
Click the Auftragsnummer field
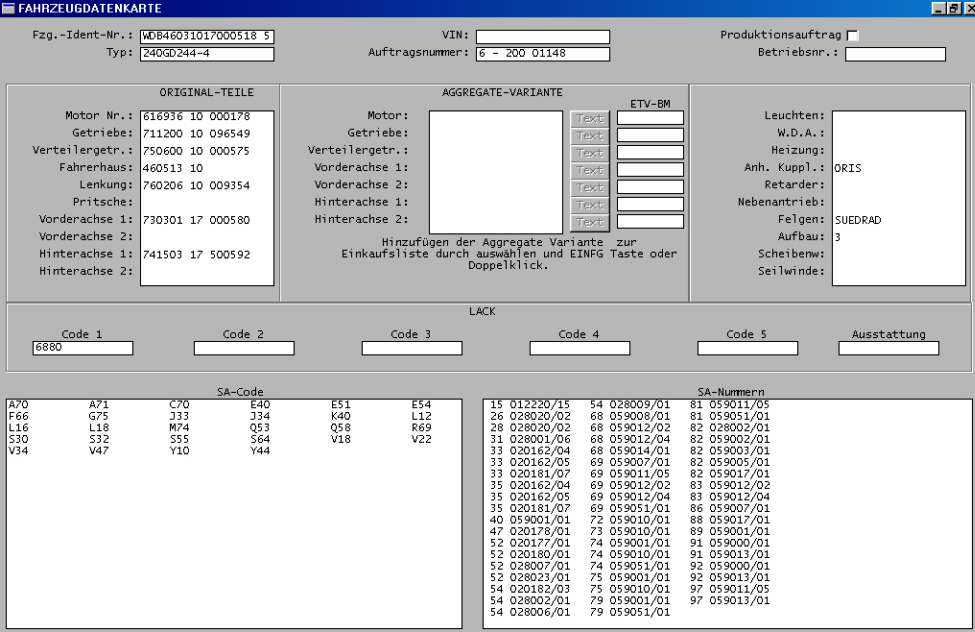click(x=542, y=54)
